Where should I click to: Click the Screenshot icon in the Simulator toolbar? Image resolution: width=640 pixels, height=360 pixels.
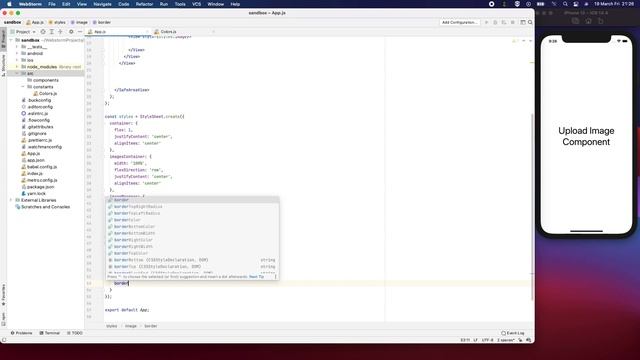coord(575,21)
